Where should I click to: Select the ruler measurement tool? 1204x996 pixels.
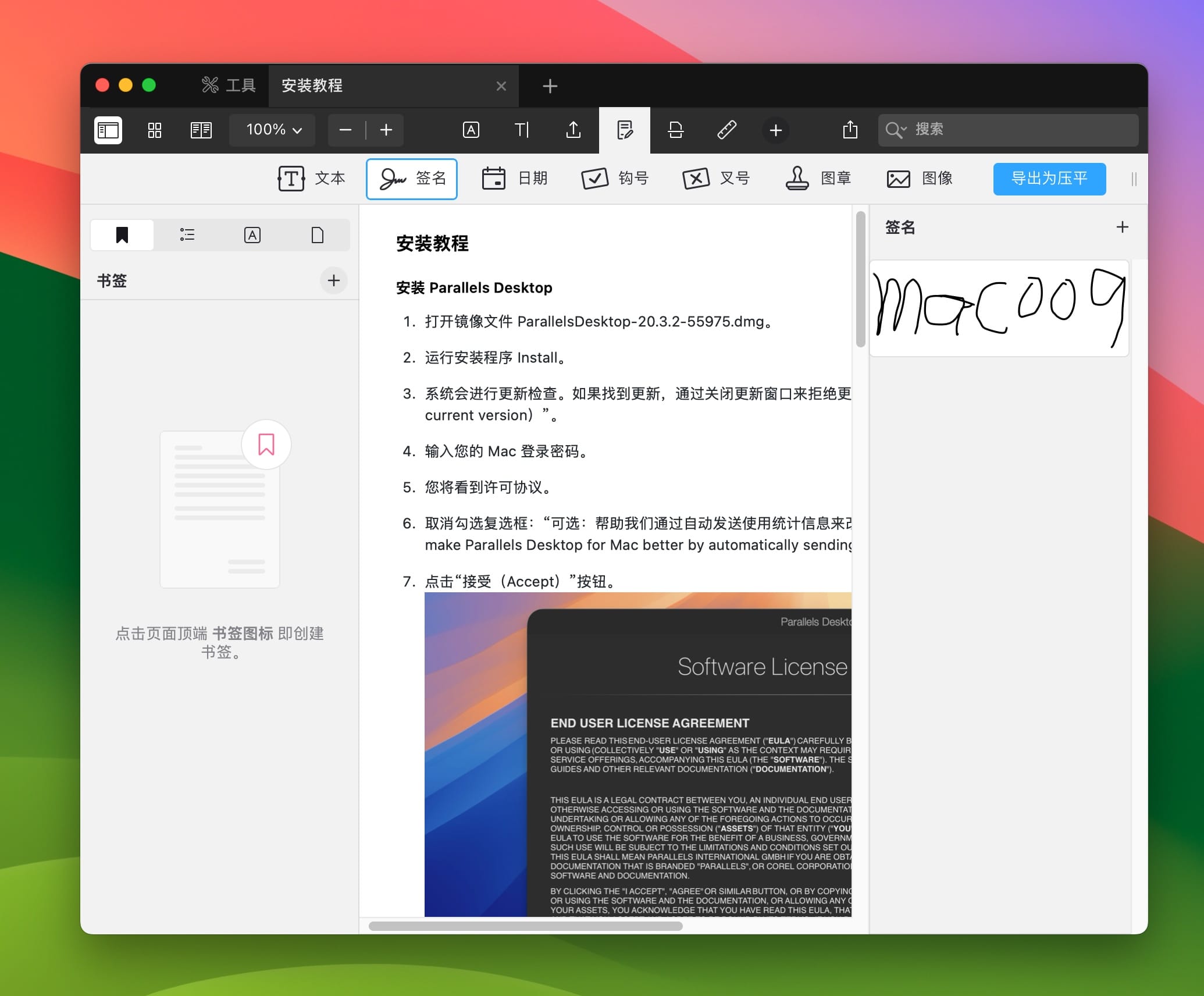pyautogui.click(x=727, y=130)
